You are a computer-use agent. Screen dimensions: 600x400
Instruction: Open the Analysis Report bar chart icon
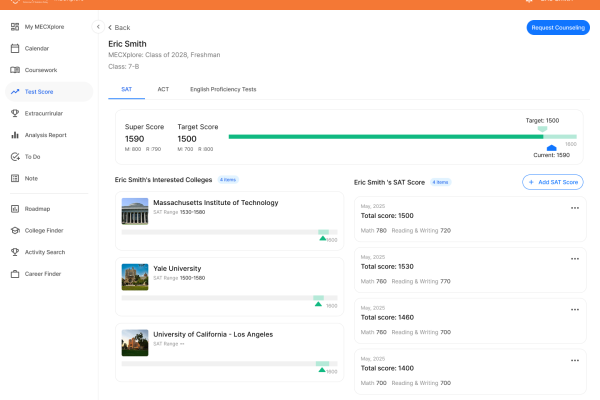(x=15, y=135)
